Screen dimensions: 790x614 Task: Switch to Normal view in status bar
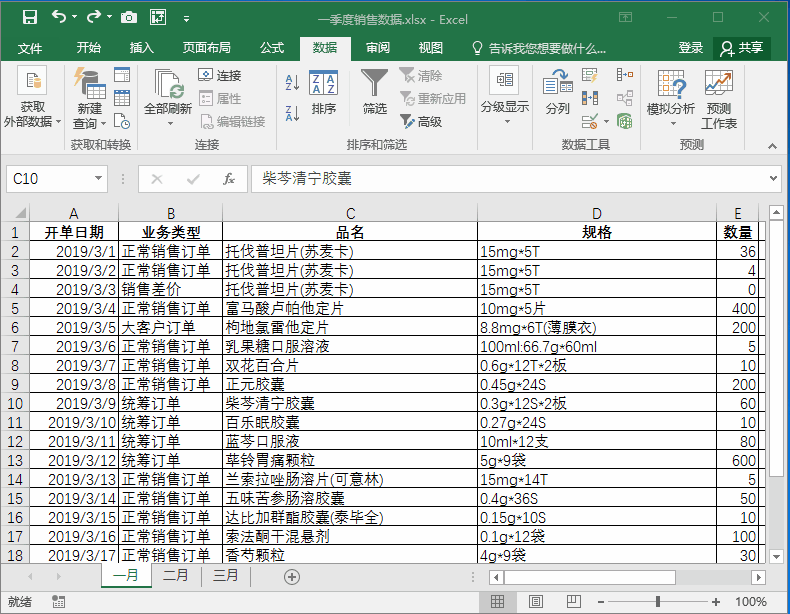tap(497, 601)
